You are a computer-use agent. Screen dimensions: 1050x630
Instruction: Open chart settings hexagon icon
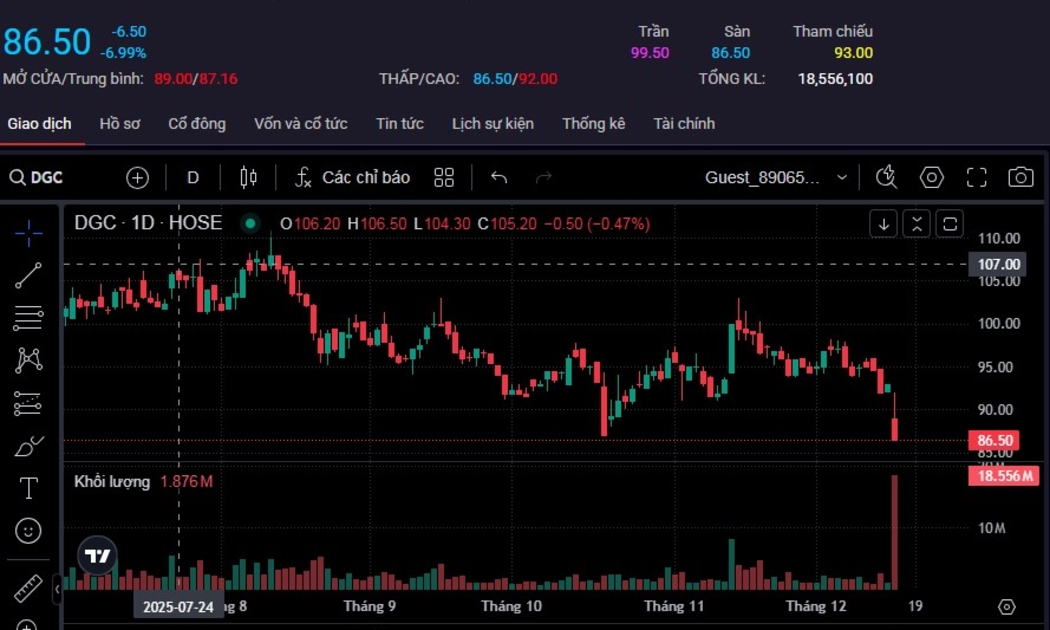[x=932, y=177]
